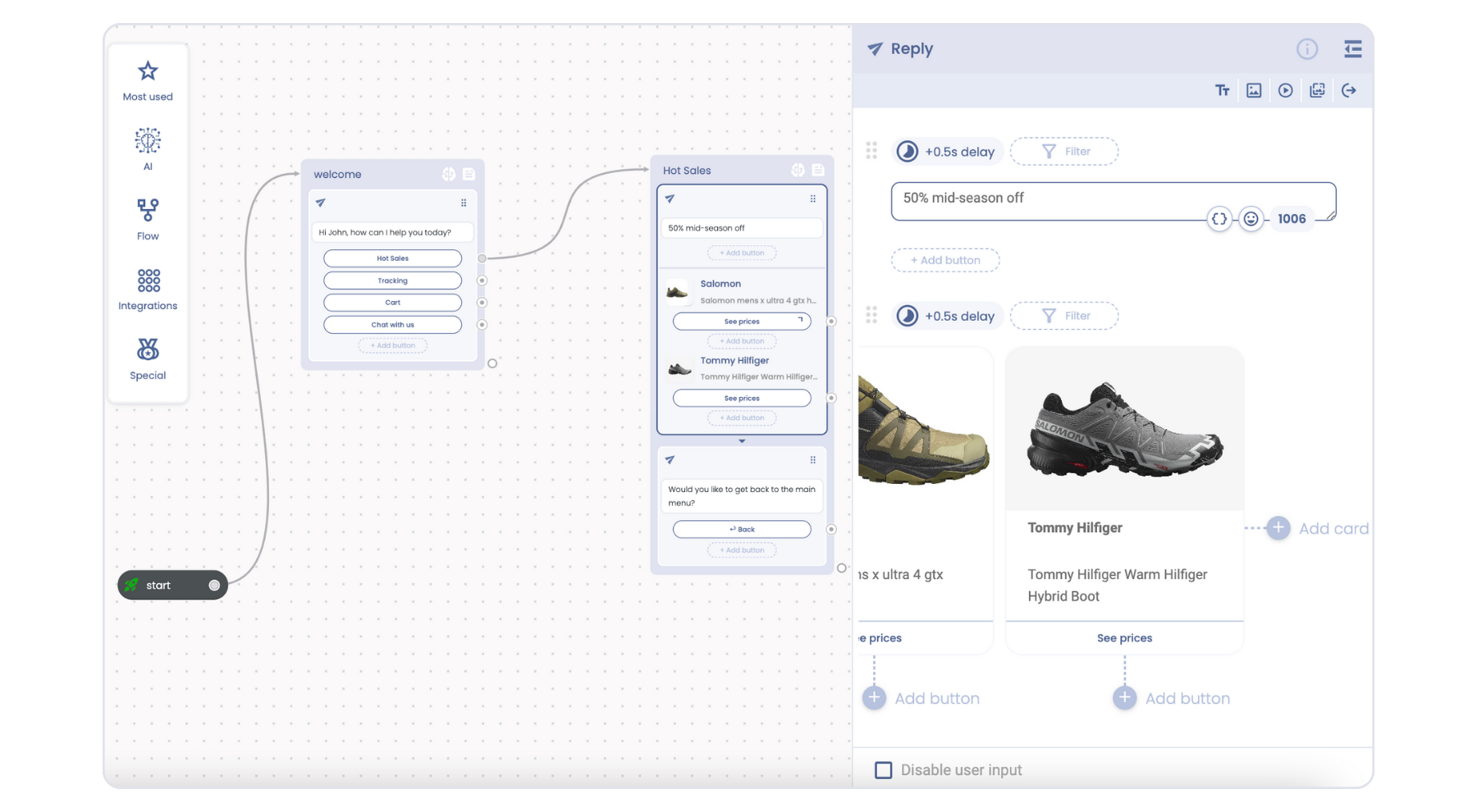The height and width of the screenshot is (812, 1477).
Task: Select the Salomon thumbnail in Hot Sales node
Action: pos(678,291)
